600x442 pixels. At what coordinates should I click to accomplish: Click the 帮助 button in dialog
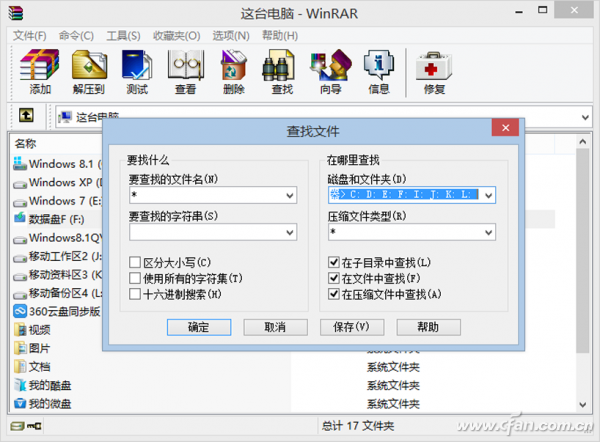[x=429, y=327]
